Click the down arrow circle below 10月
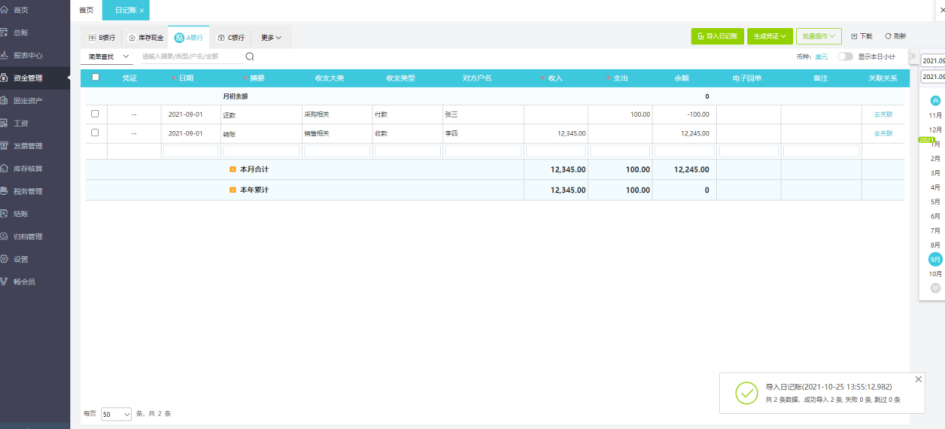 point(935,288)
